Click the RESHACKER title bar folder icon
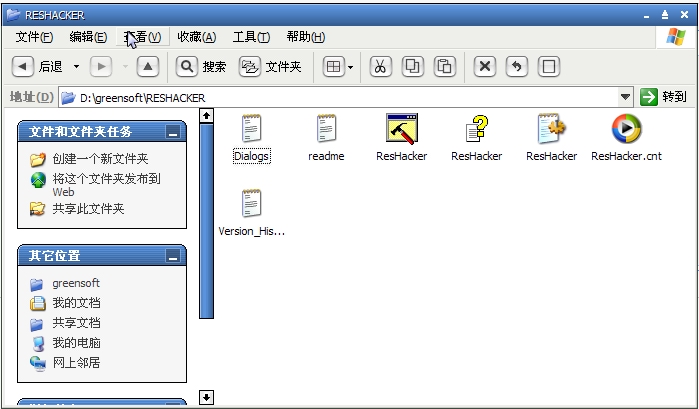 tap(13, 15)
